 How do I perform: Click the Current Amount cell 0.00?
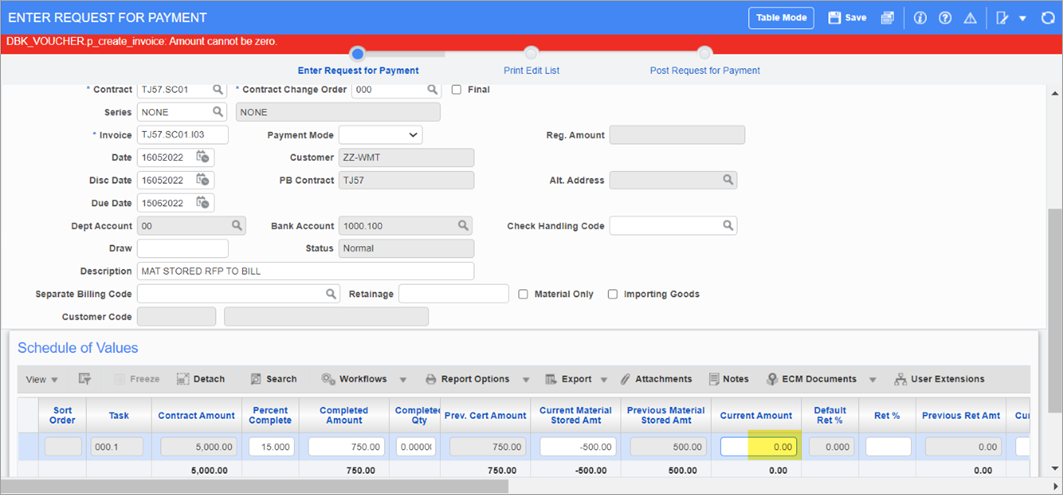coord(759,447)
